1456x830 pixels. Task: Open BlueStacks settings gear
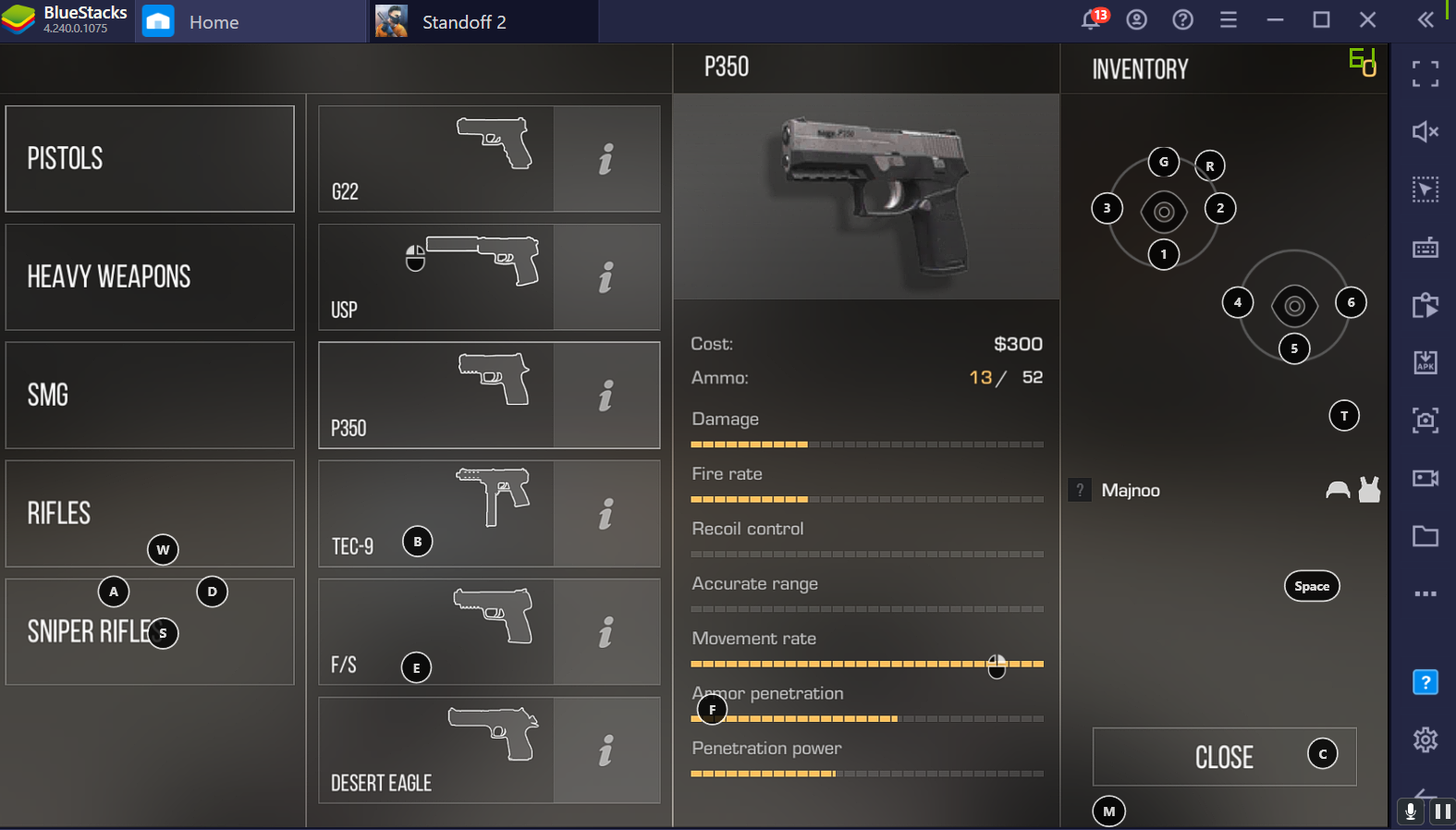(x=1425, y=739)
